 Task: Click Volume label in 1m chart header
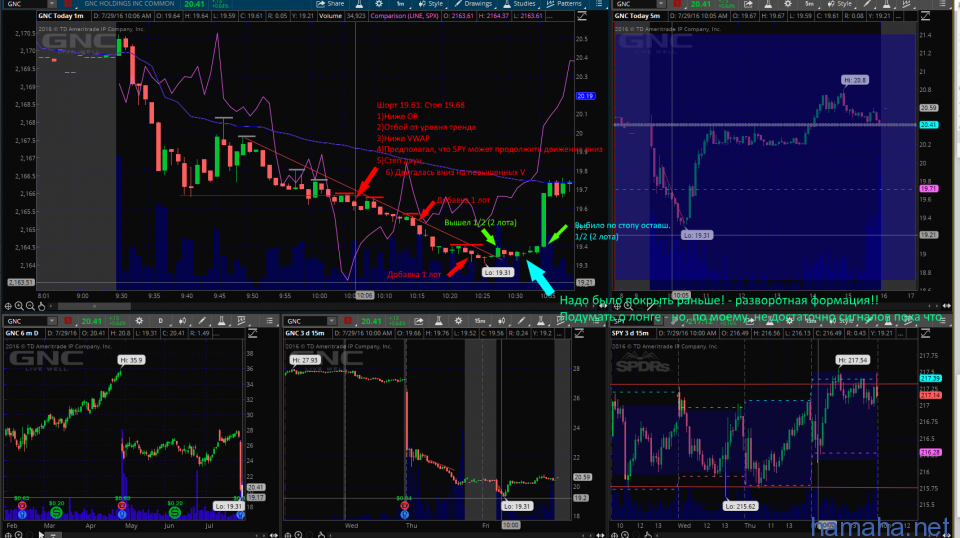[x=330, y=16]
